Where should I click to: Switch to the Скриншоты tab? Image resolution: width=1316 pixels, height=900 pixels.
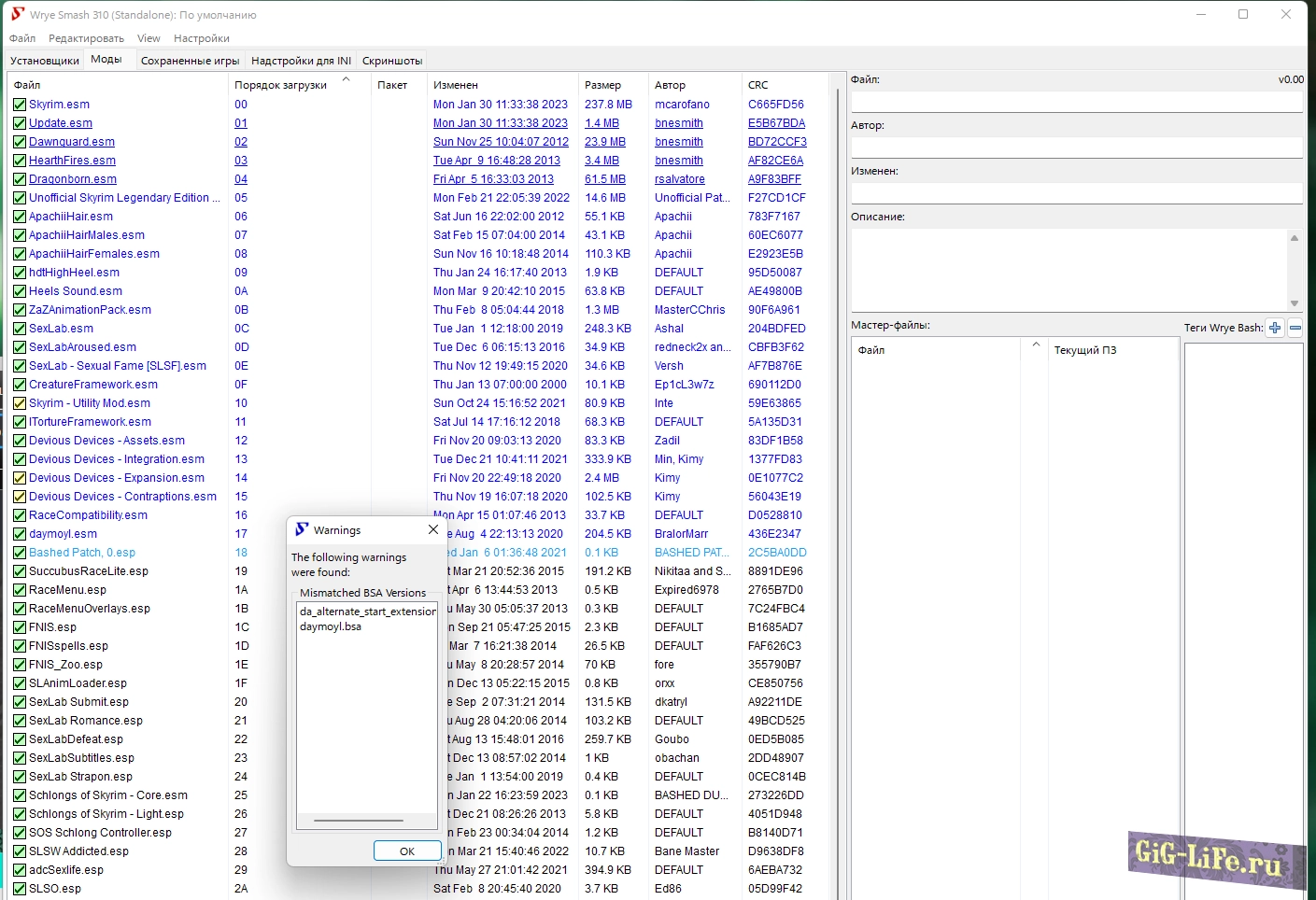click(392, 61)
